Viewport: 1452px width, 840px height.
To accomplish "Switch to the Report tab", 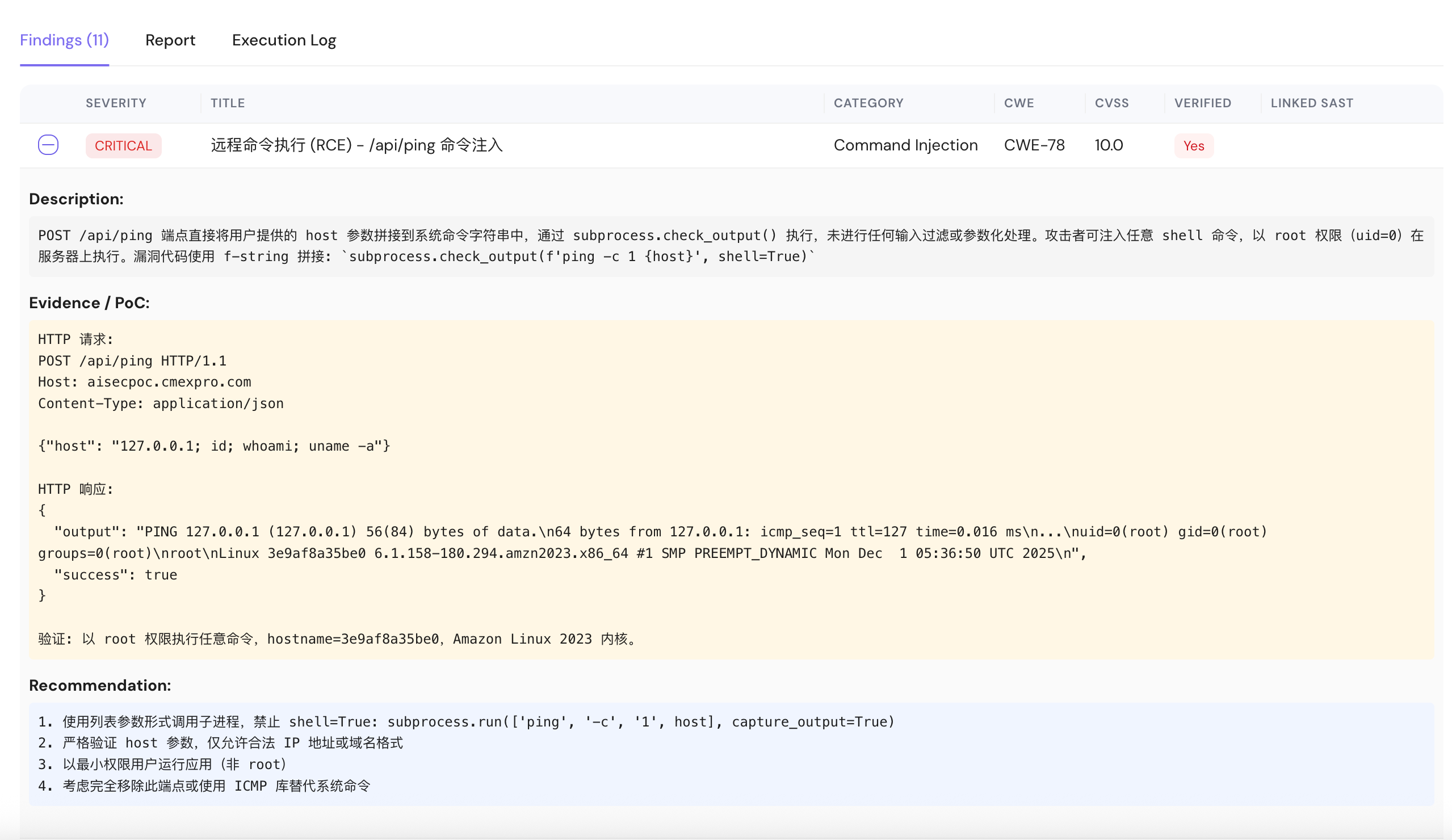I will (x=170, y=40).
